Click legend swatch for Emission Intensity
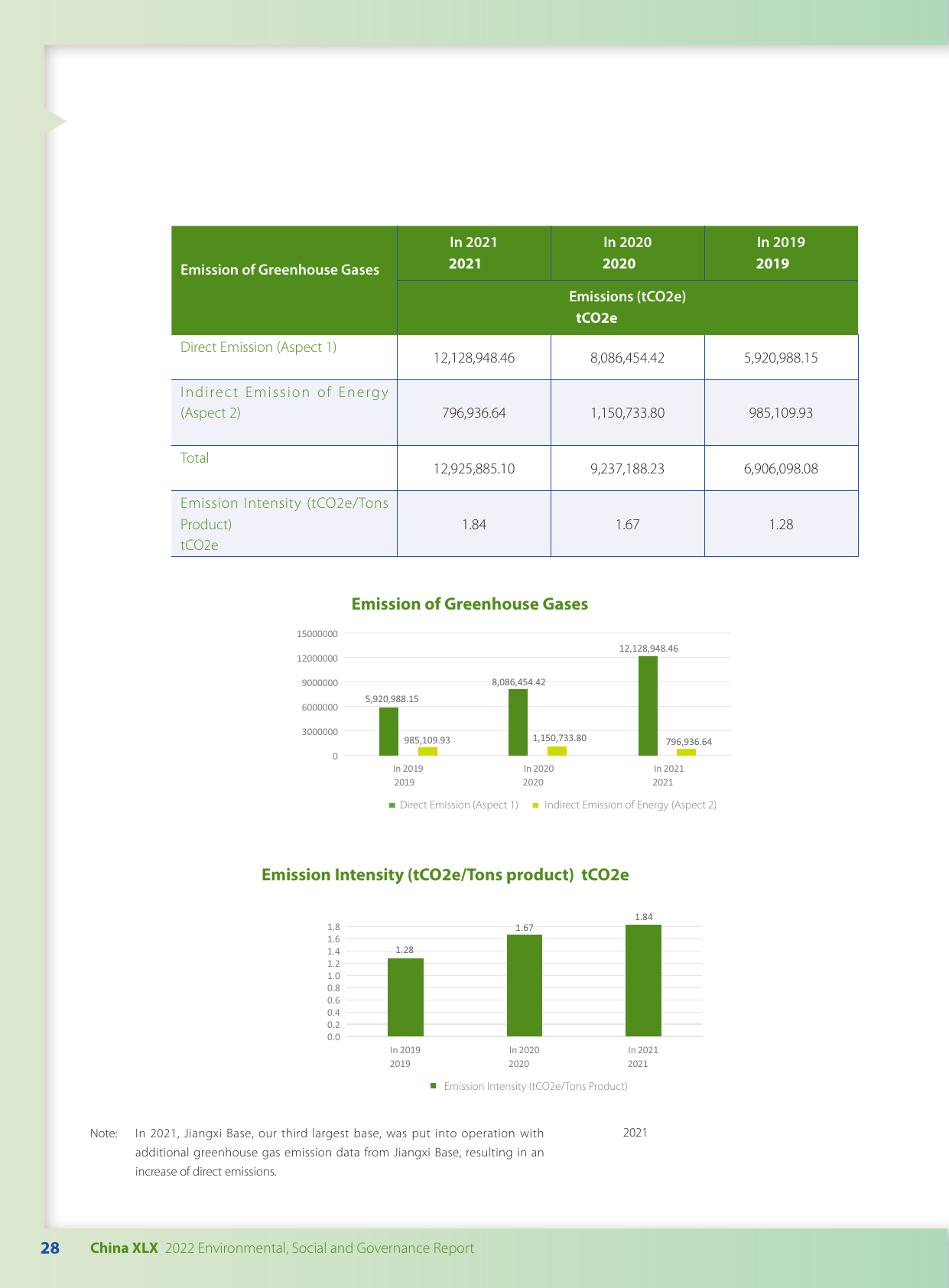This screenshot has width=949, height=1288. click(433, 1086)
